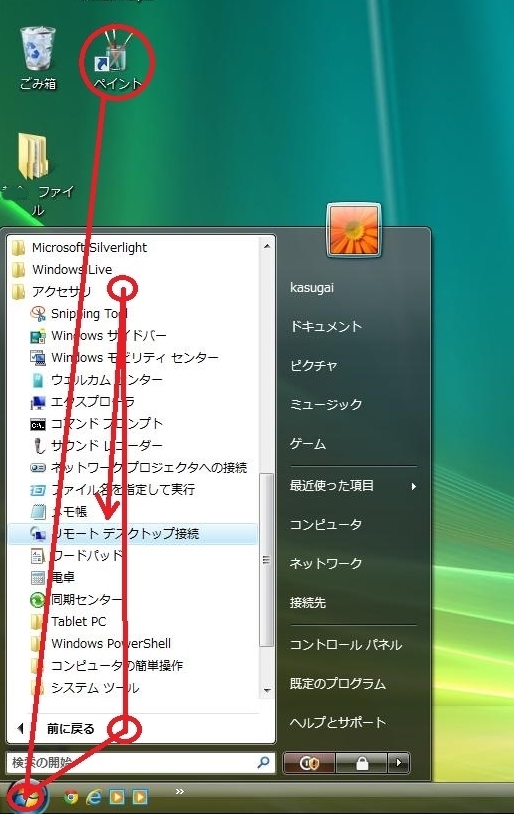
Task: Click the リモート デスクトップ接続 icon
Action: [38, 534]
